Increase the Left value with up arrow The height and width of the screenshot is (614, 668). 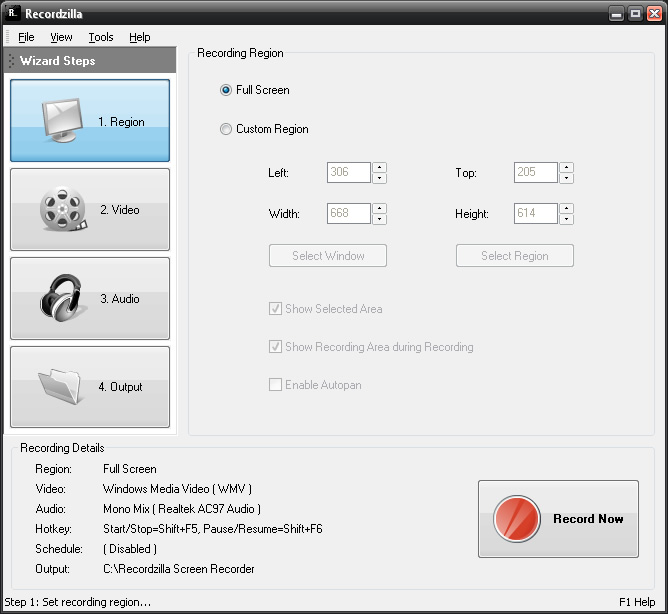[379, 167]
